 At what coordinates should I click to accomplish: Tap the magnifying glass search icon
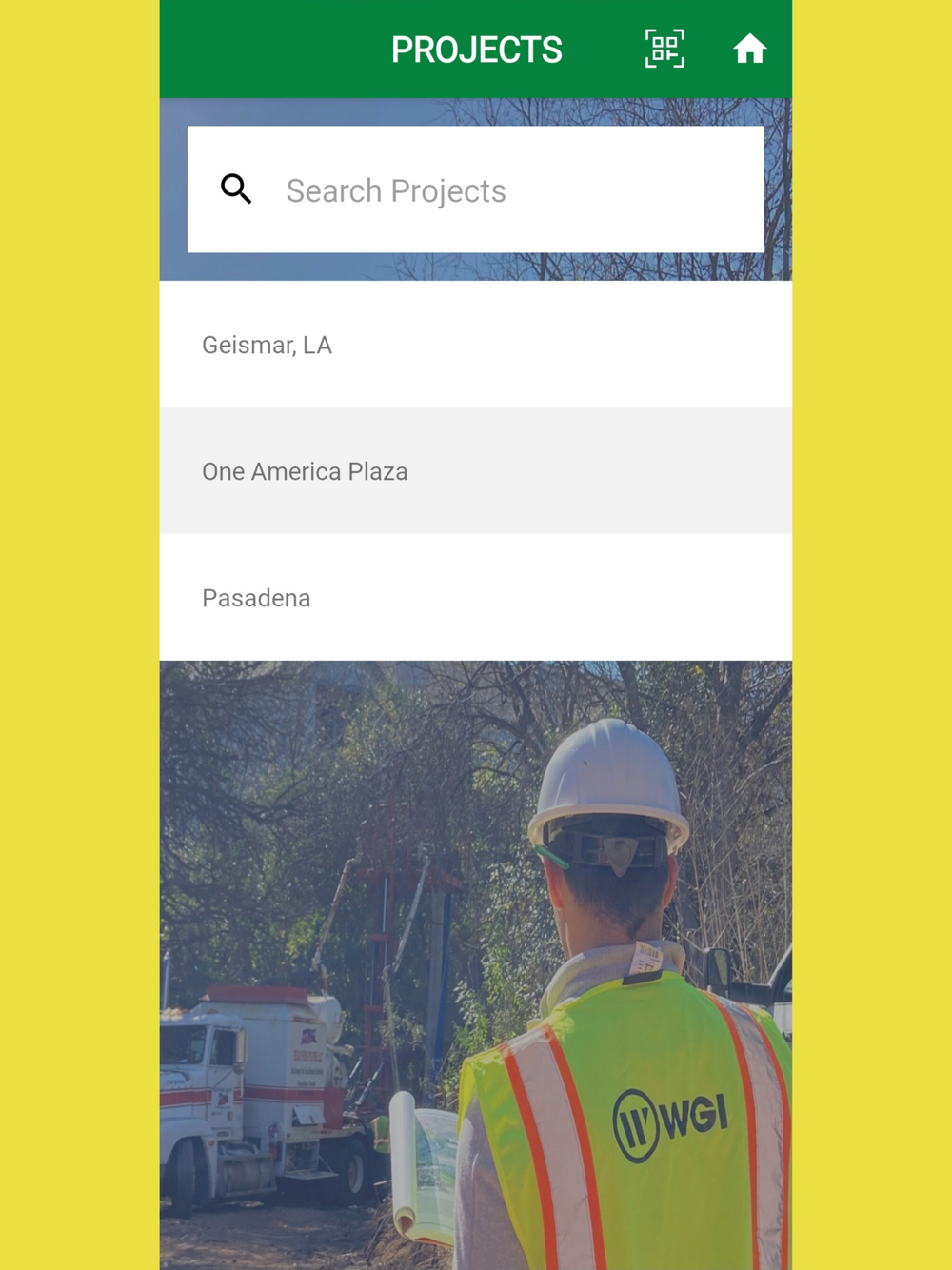[236, 189]
